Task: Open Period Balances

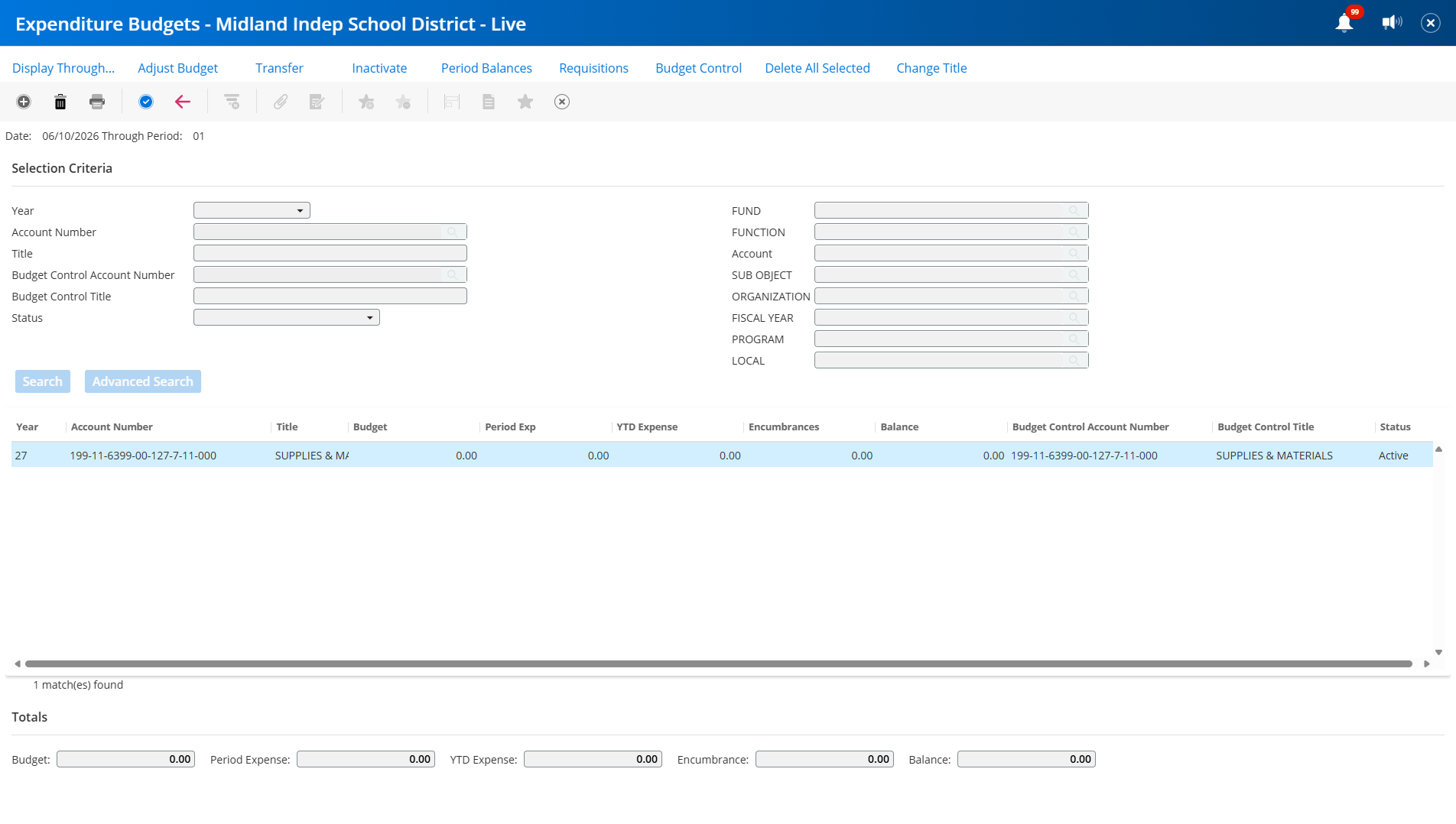Action: click(486, 68)
